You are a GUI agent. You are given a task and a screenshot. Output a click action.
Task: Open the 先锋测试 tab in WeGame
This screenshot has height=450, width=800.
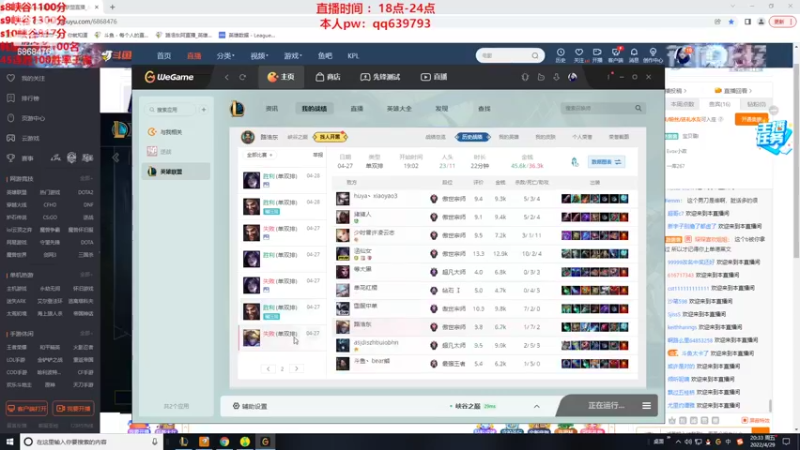(x=380, y=77)
